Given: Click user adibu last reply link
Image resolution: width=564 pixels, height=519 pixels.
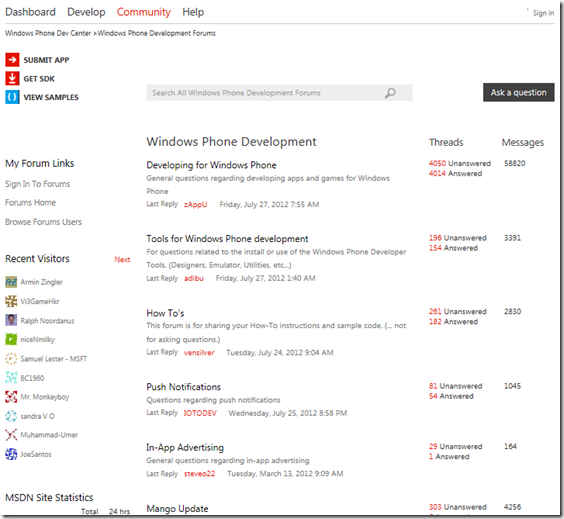Looking at the screenshot, I should click(194, 278).
